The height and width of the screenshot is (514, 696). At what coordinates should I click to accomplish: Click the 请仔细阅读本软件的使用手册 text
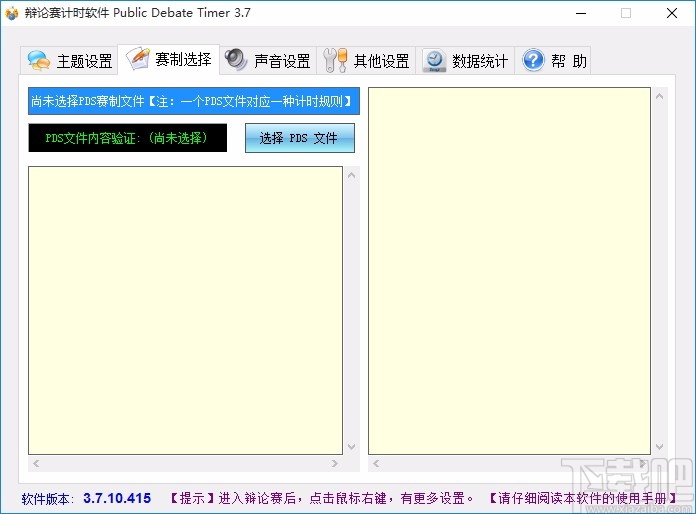583,498
